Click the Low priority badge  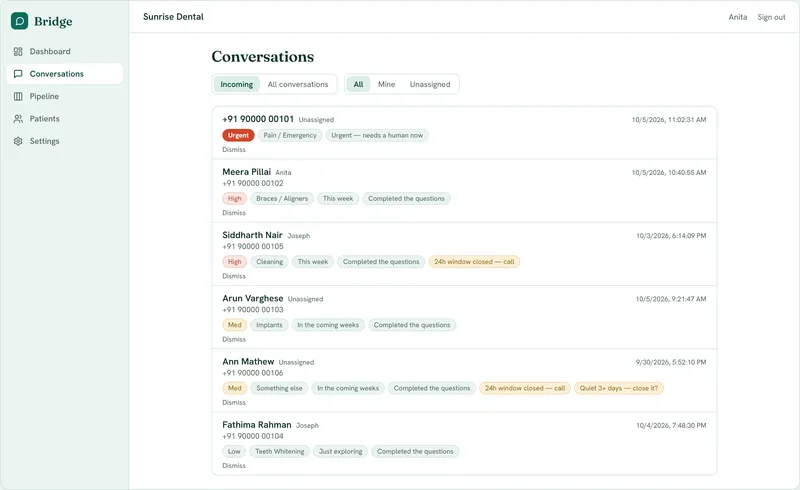234,452
